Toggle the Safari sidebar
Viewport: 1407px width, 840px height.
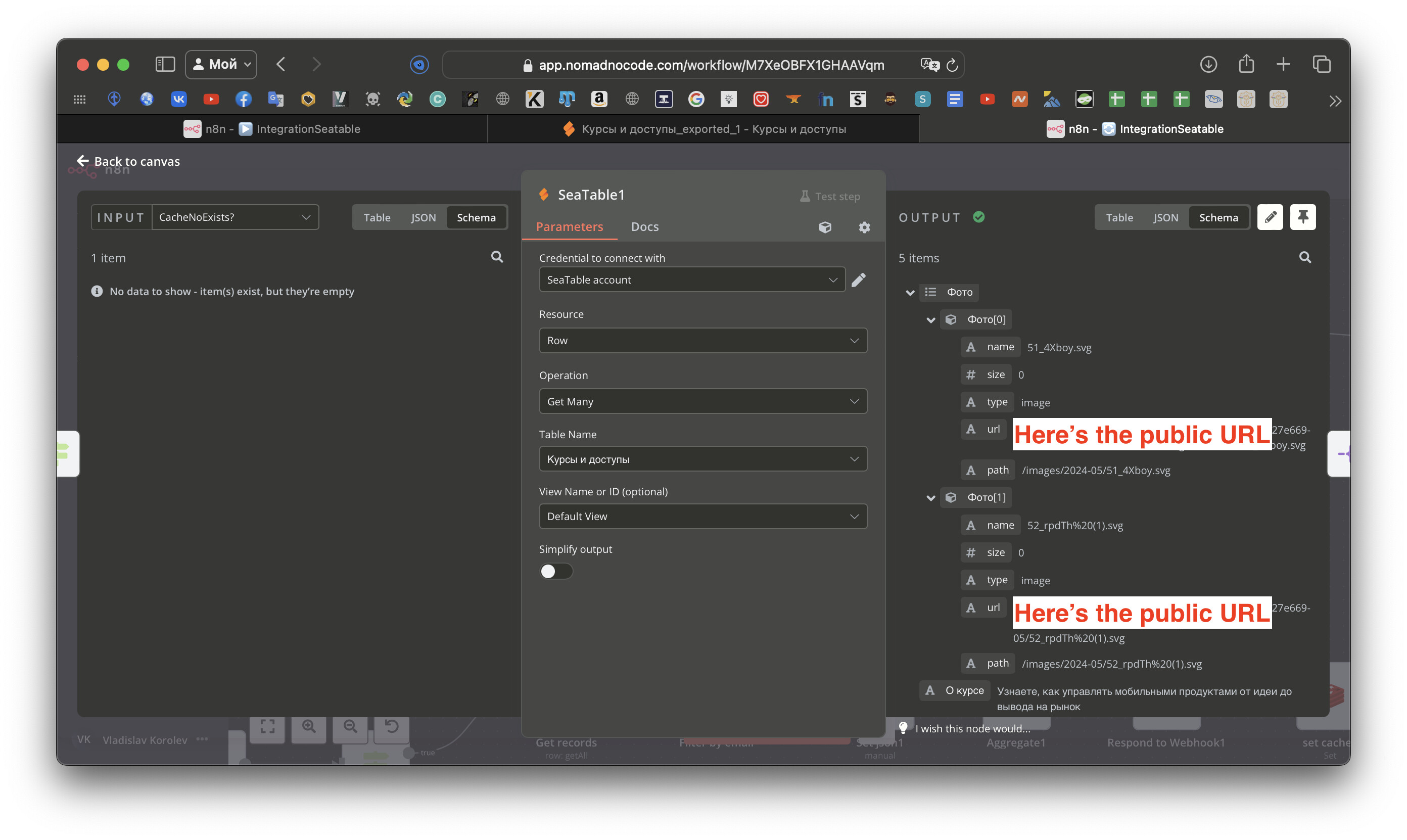pos(165,64)
